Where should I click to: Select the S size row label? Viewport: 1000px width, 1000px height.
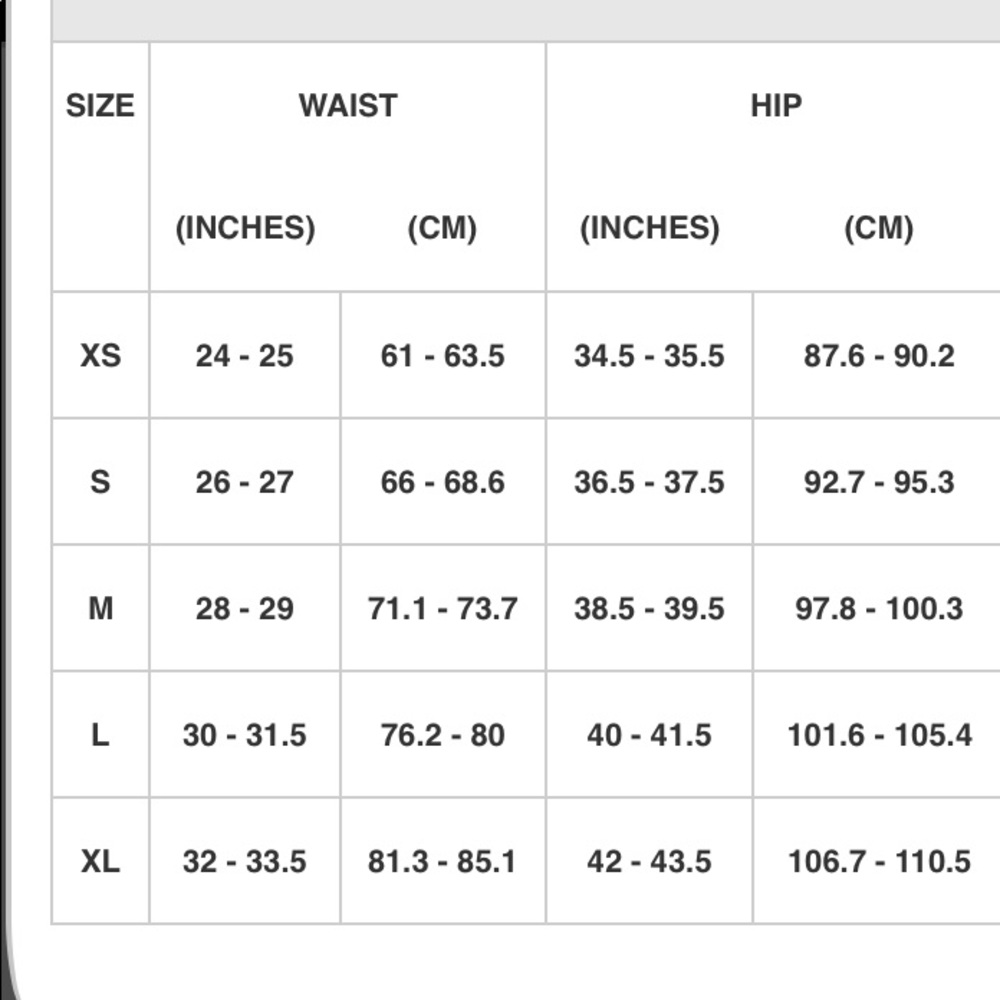coord(100,482)
